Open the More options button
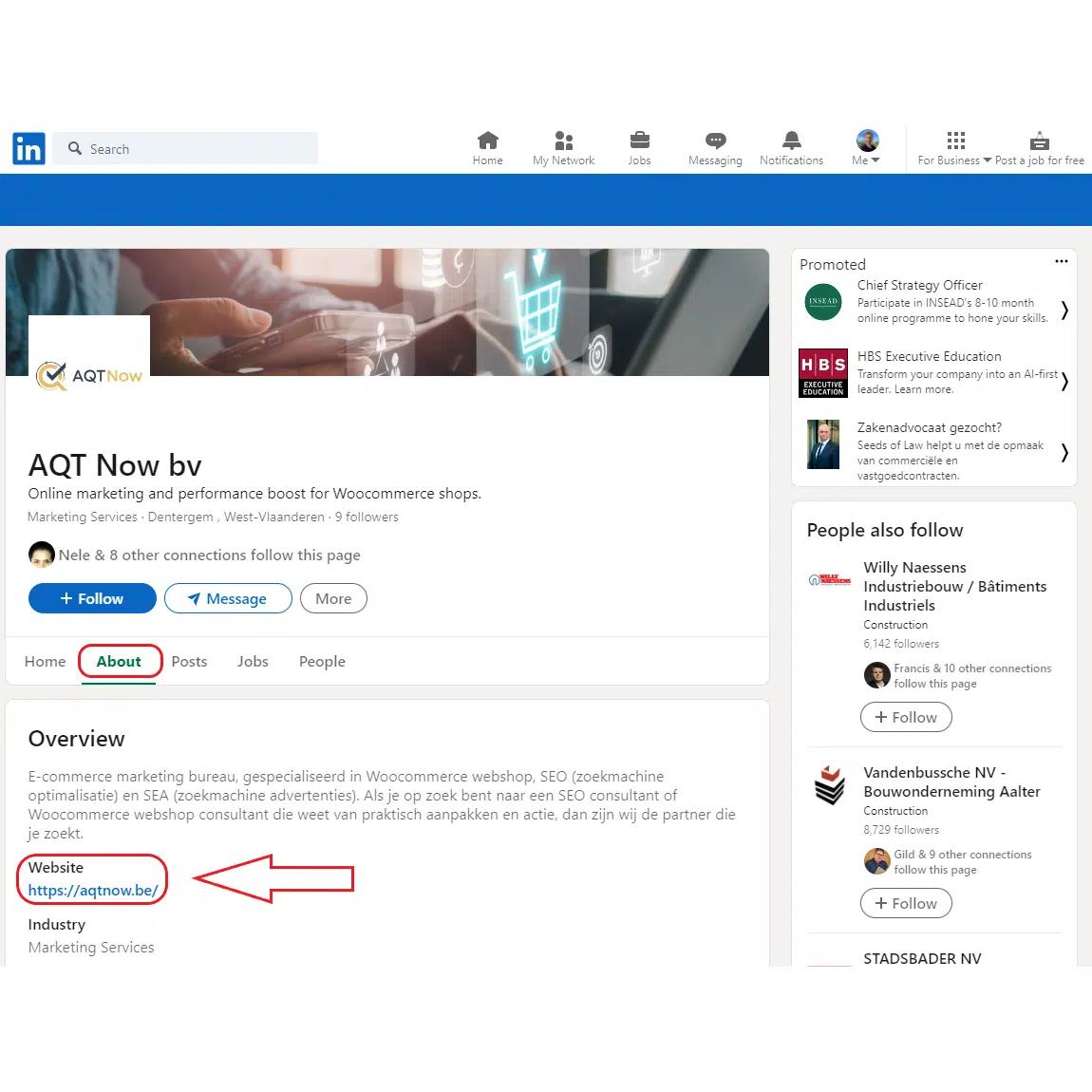Viewport: 1092px width, 1092px height. [333, 598]
